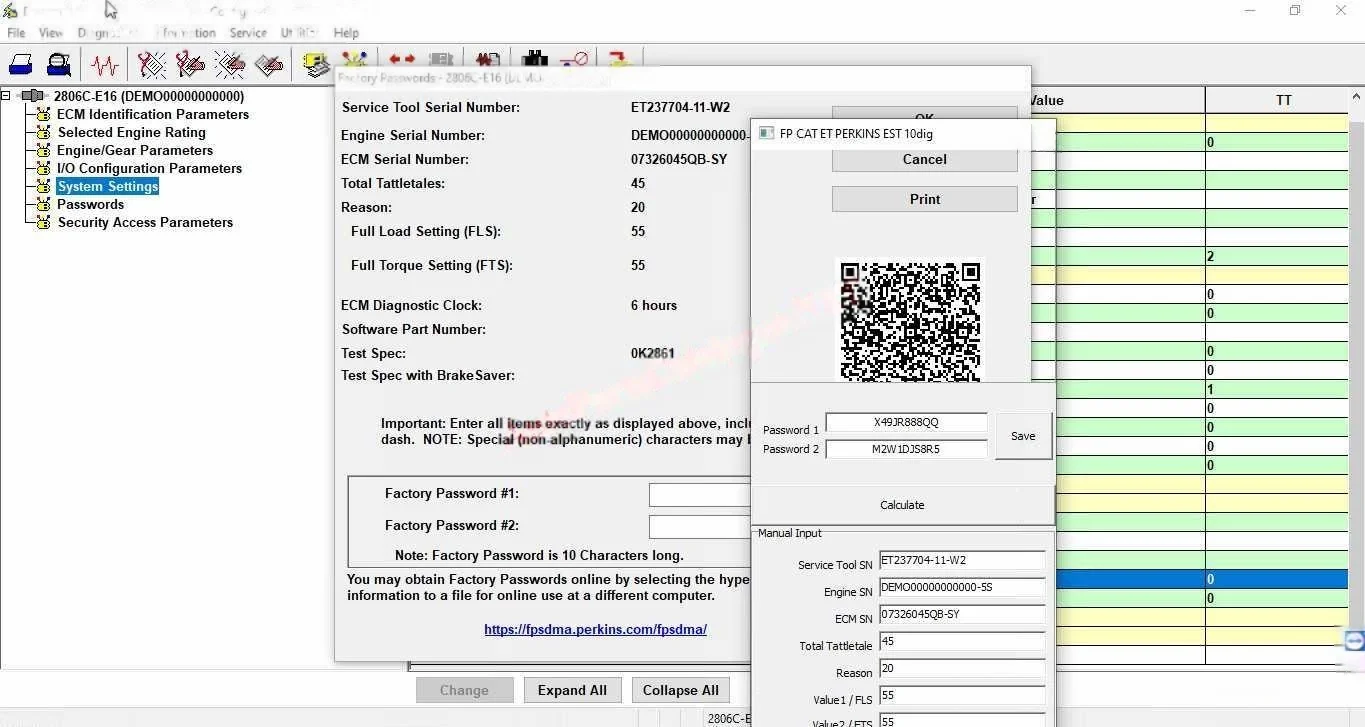Open the Events codes toolbar icon
Screen dimensions: 1365x727
tap(229, 63)
